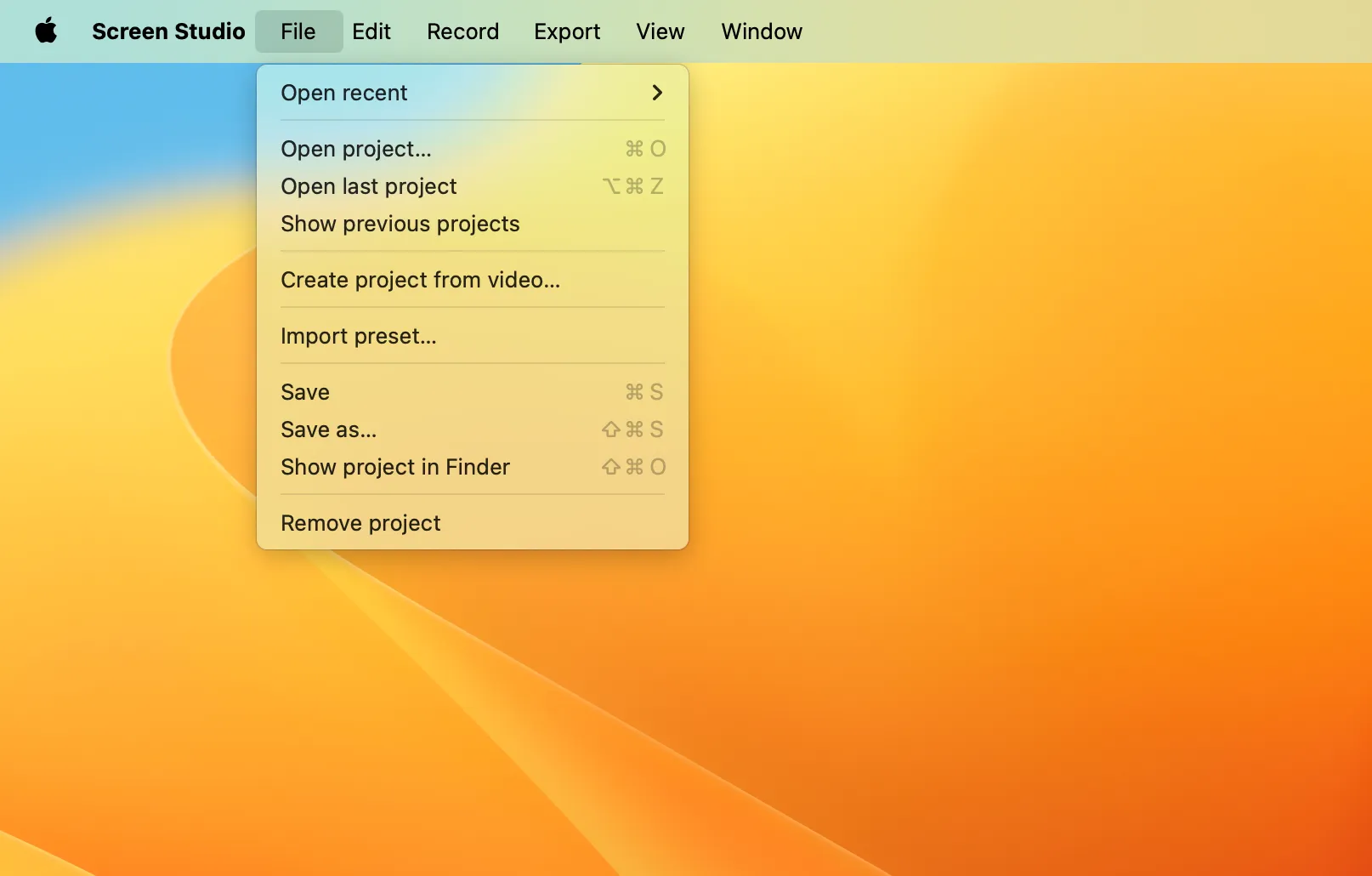Screen dimensions: 1372x876
Task: Close the File menu via its title
Action: 298,31
